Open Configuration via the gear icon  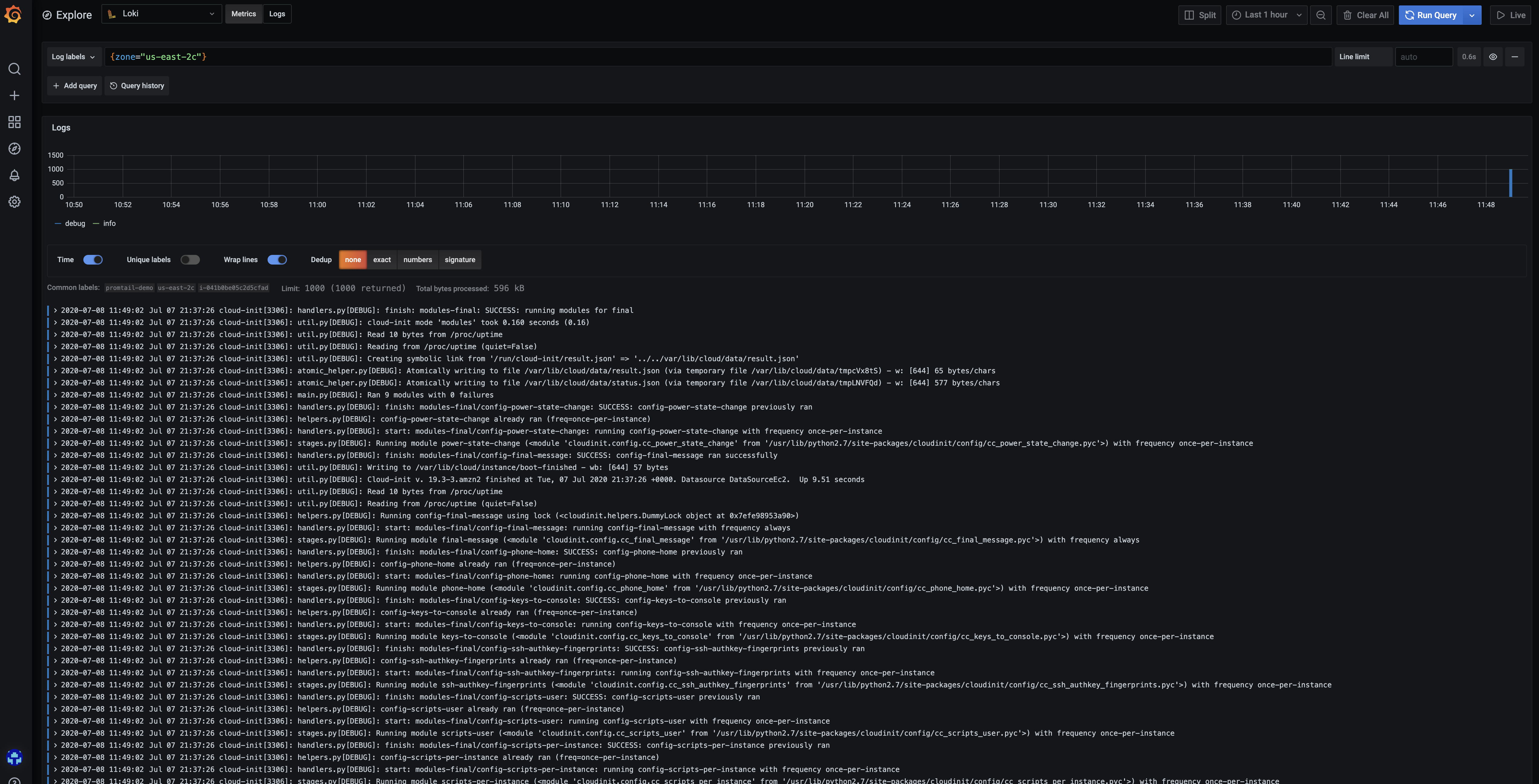coord(14,202)
